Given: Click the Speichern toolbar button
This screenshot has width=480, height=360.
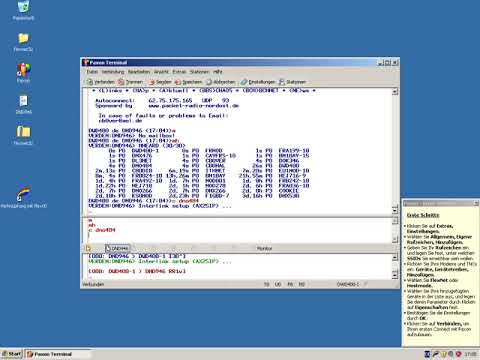Looking at the screenshot, I should point(188,82).
